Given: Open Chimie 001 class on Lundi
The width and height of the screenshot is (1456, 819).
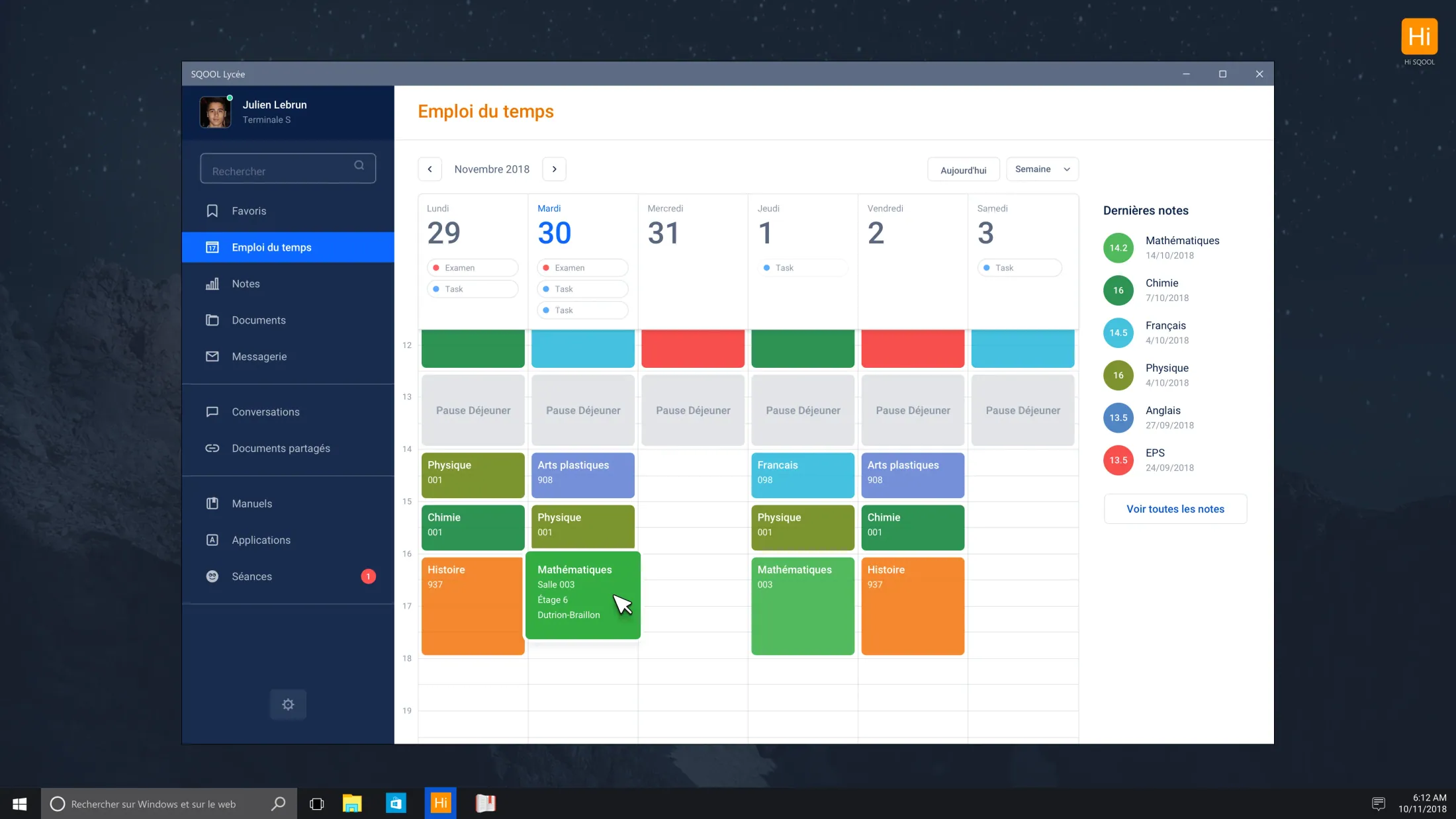Looking at the screenshot, I should 473,527.
